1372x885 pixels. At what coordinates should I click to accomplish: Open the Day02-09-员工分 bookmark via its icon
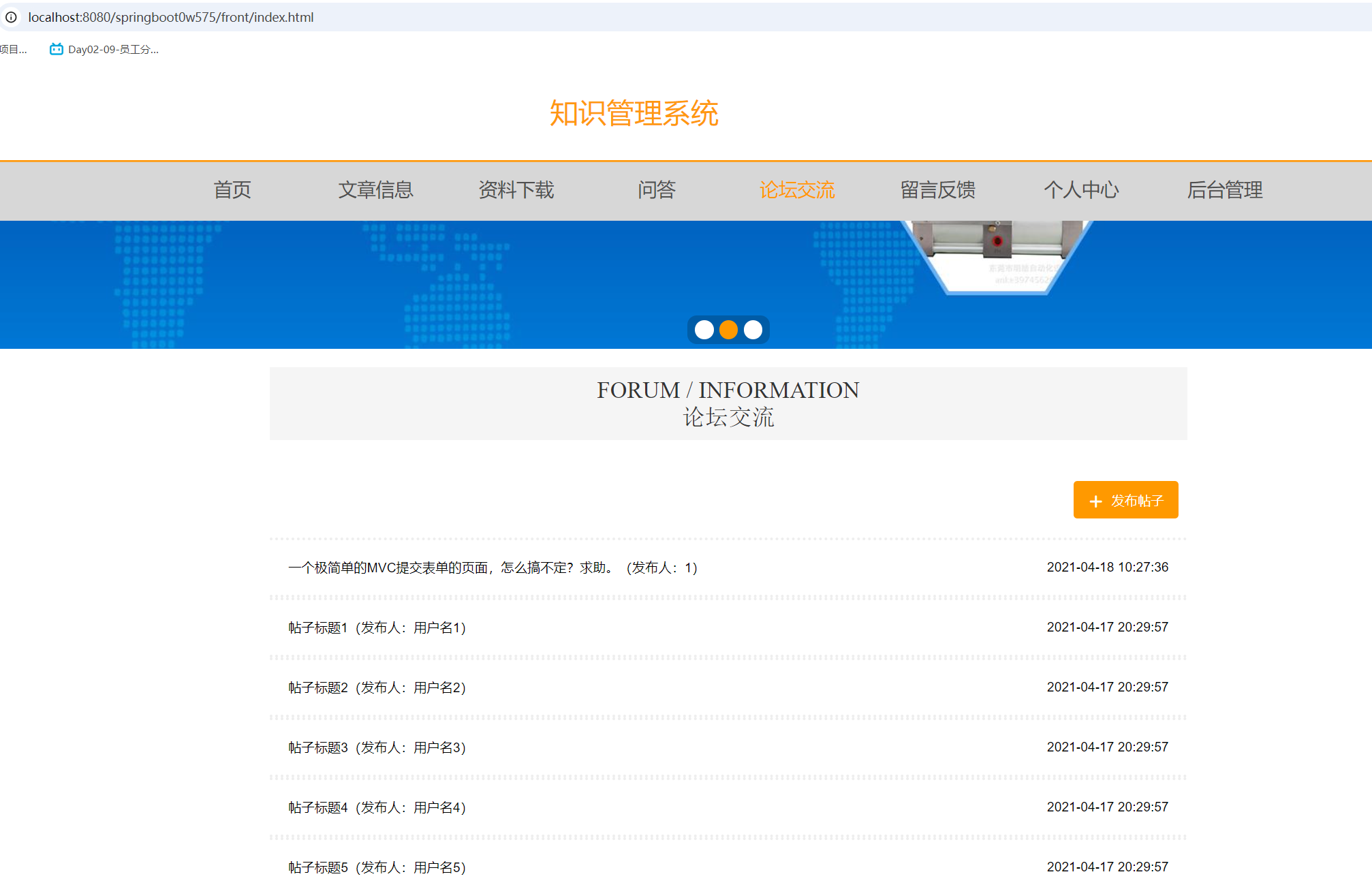coord(55,49)
